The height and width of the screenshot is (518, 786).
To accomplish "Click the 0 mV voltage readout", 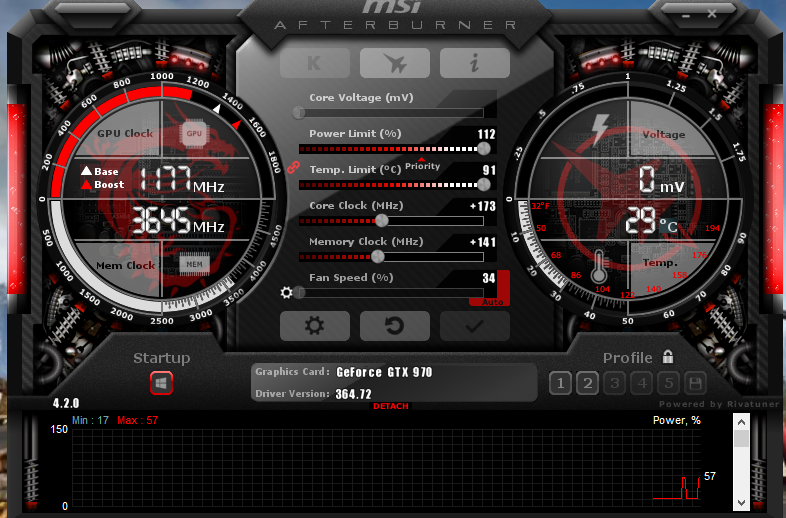I will pyautogui.click(x=661, y=180).
